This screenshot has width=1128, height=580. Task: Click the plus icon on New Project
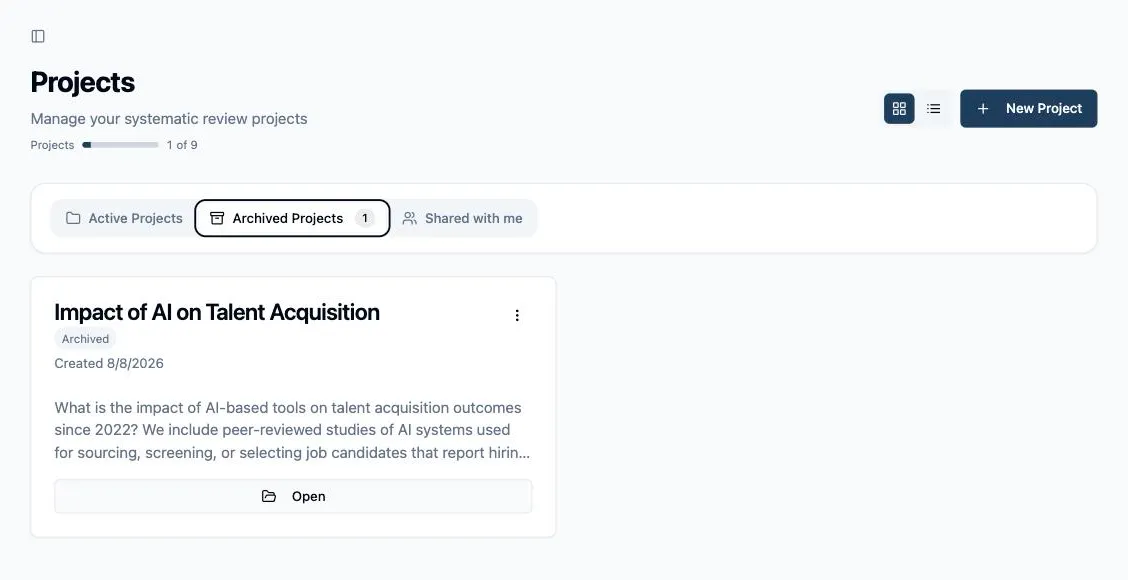click(x=983, y=109)
